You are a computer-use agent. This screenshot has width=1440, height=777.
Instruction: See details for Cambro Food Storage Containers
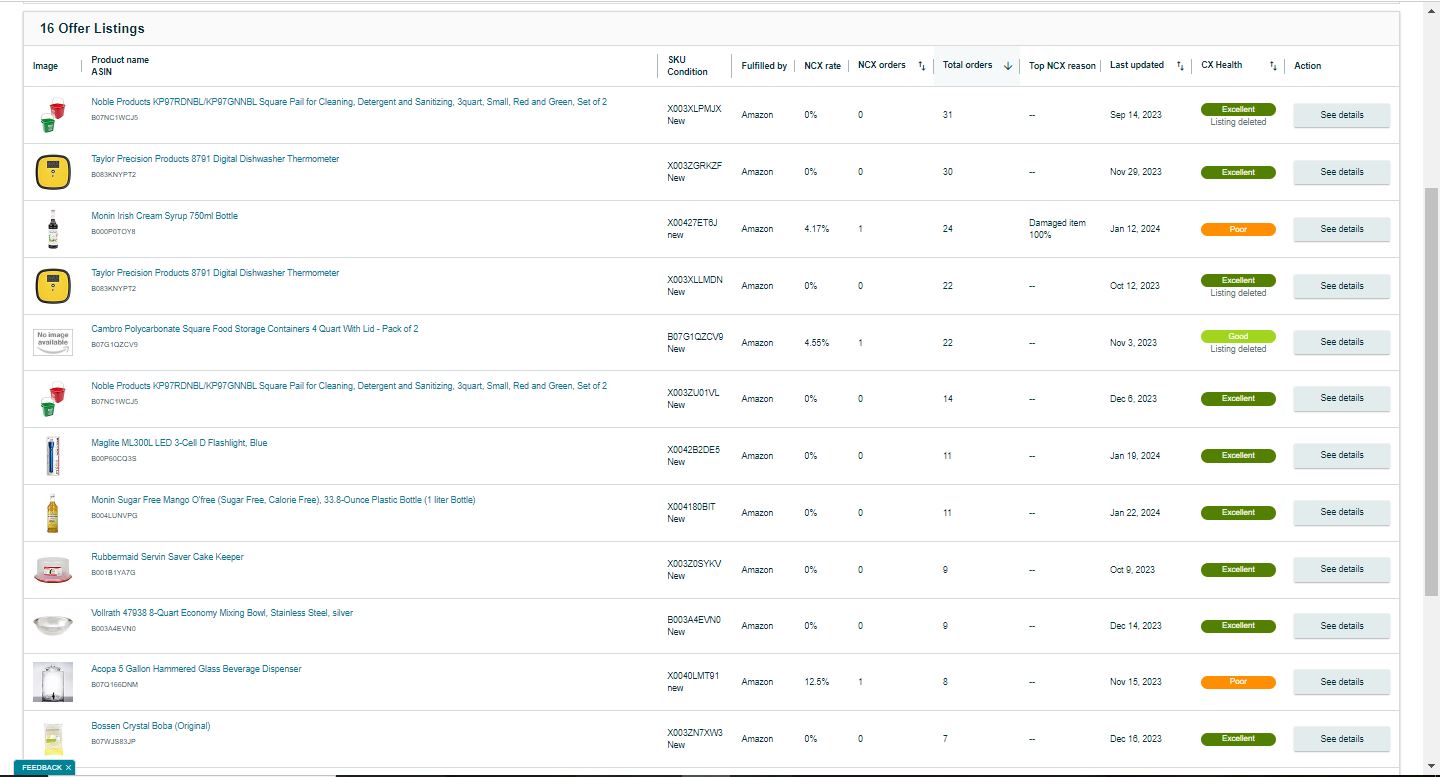click(1341, 342)
